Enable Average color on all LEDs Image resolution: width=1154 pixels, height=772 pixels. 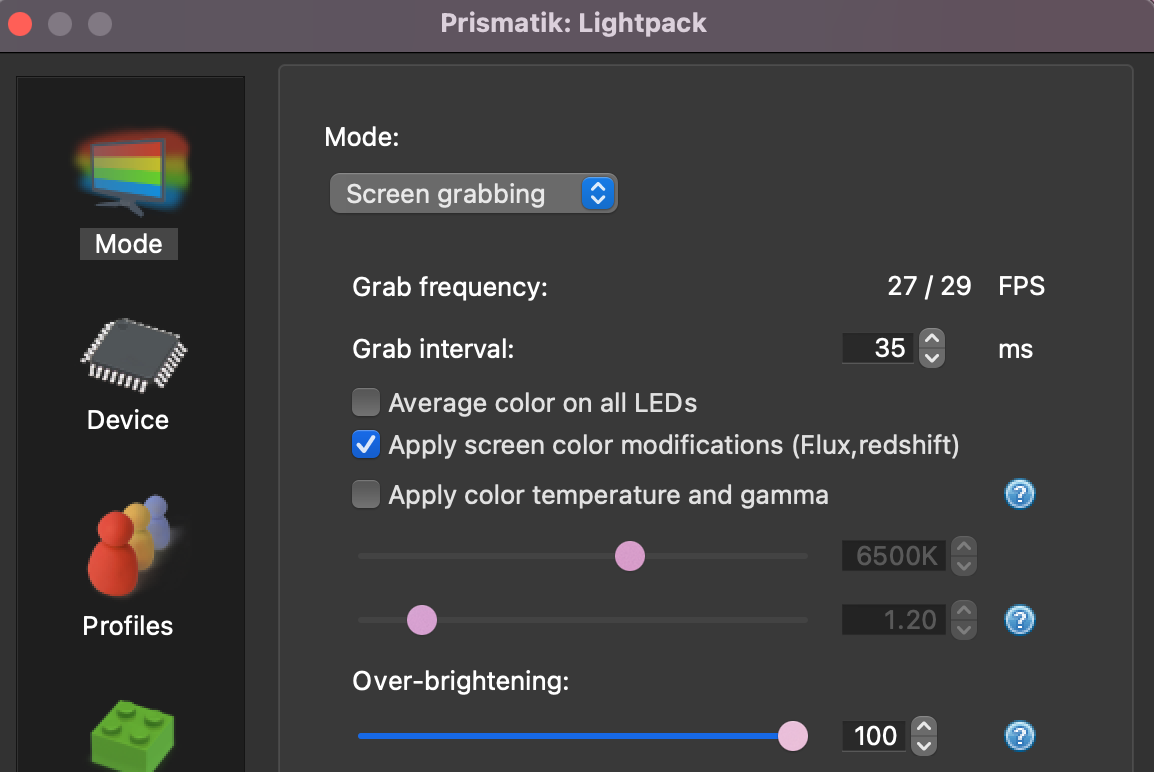click(x=366, y=402)
